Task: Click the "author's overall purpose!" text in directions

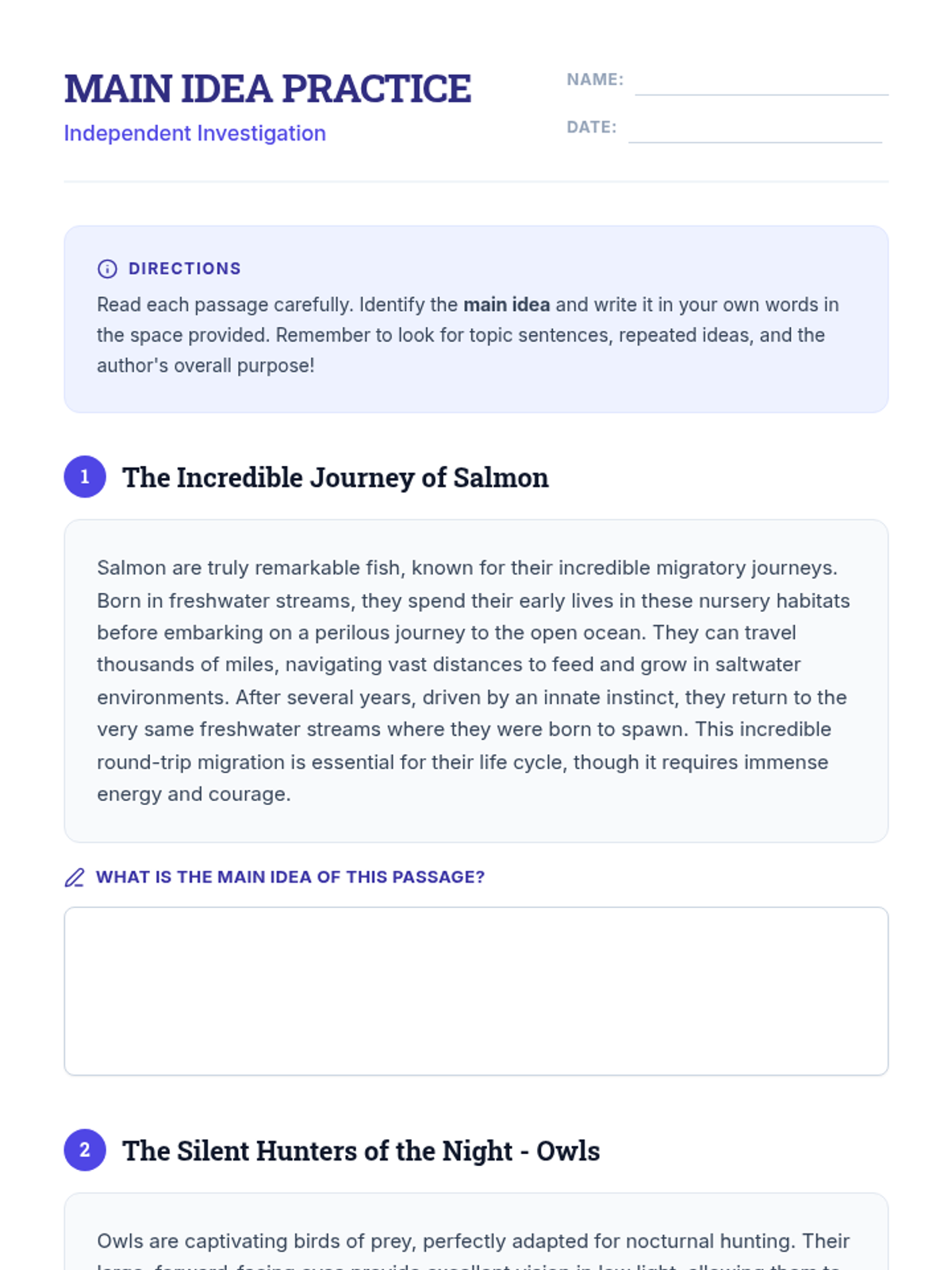Action: tap(205, 366)
